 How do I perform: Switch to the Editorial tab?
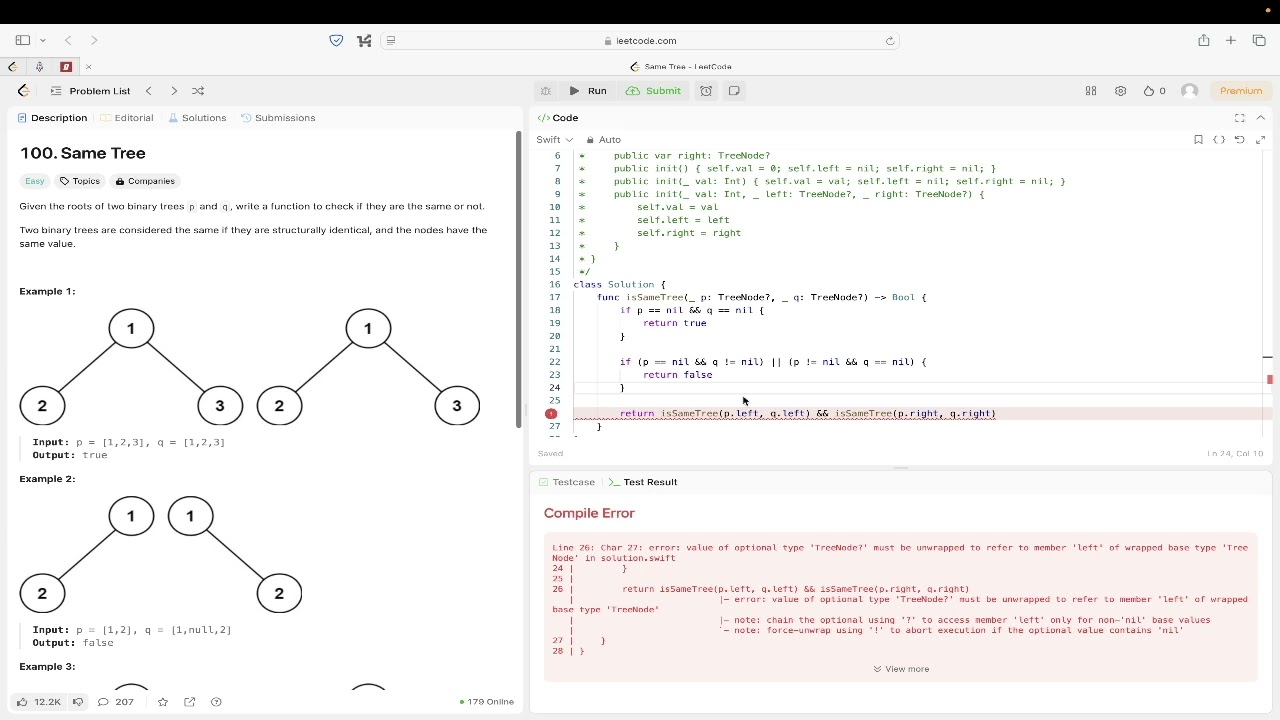pyautogui.click(x=127, y=118)
